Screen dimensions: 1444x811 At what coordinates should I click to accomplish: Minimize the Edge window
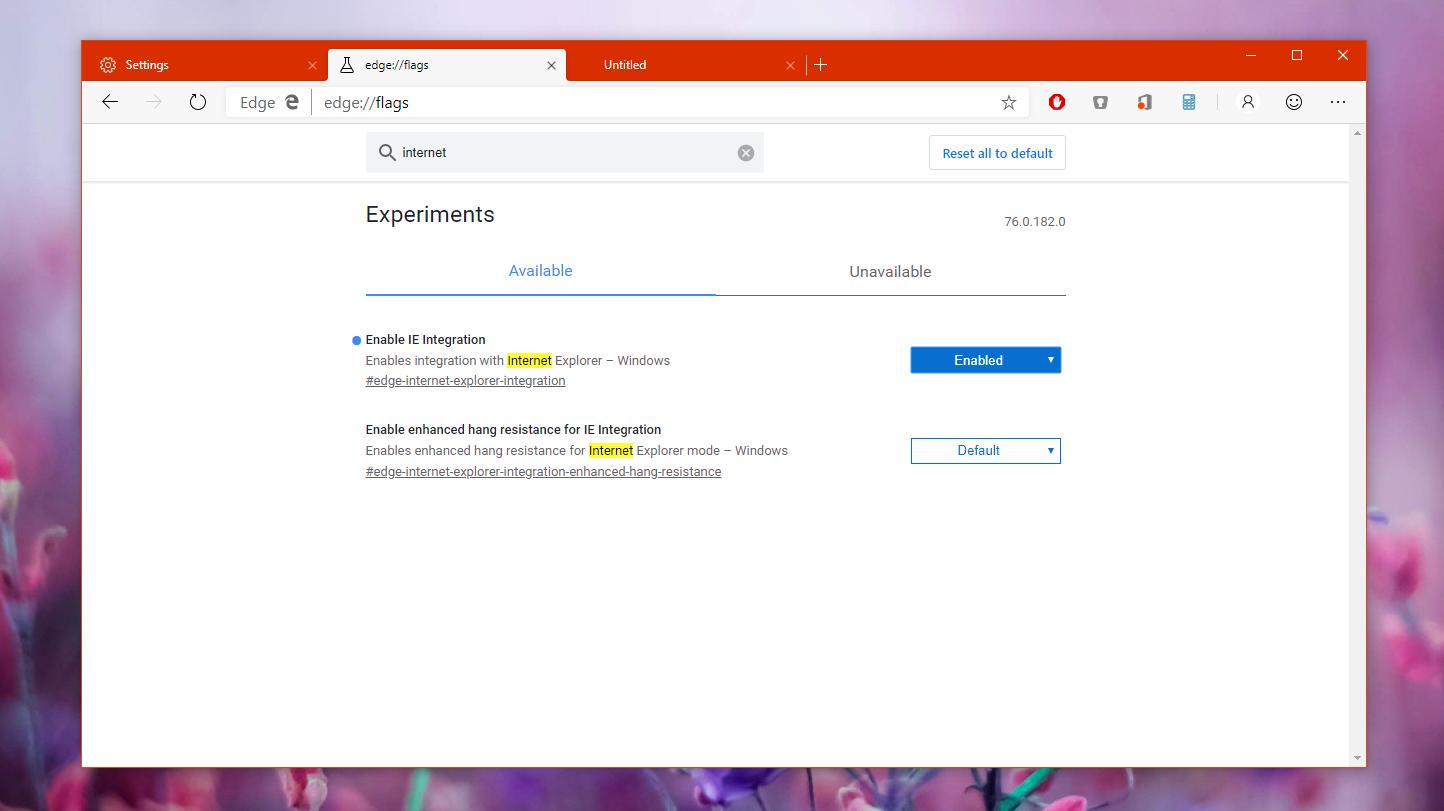point(1251,55)
